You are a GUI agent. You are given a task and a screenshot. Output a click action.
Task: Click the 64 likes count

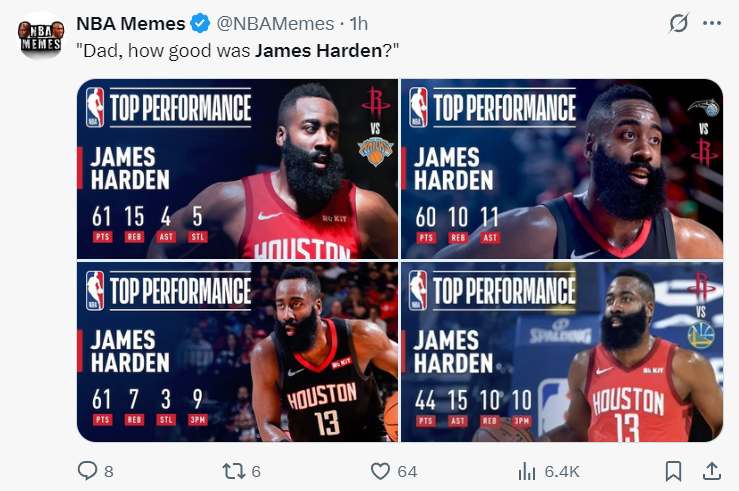pyautogui.click(x=407, y=471)
